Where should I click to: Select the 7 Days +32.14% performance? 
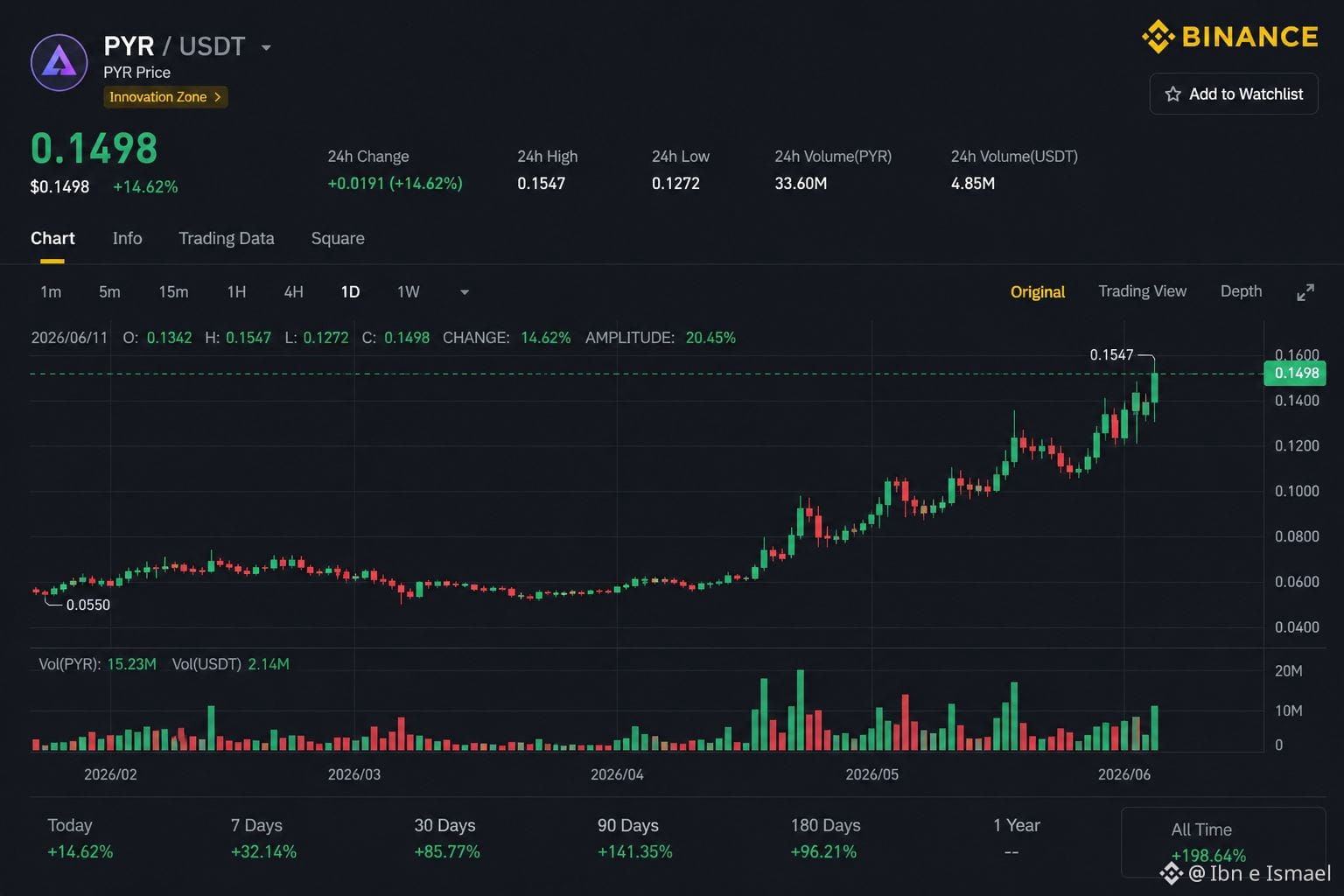(263, 838)
